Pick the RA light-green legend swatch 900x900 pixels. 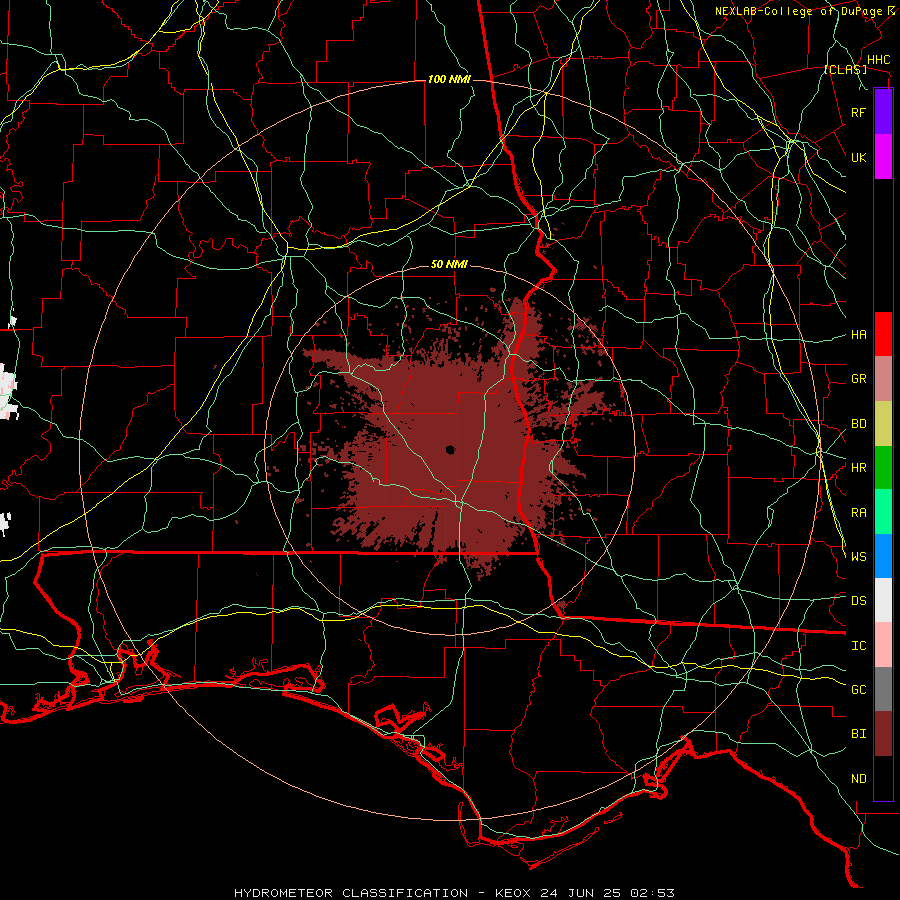point(883,512)
